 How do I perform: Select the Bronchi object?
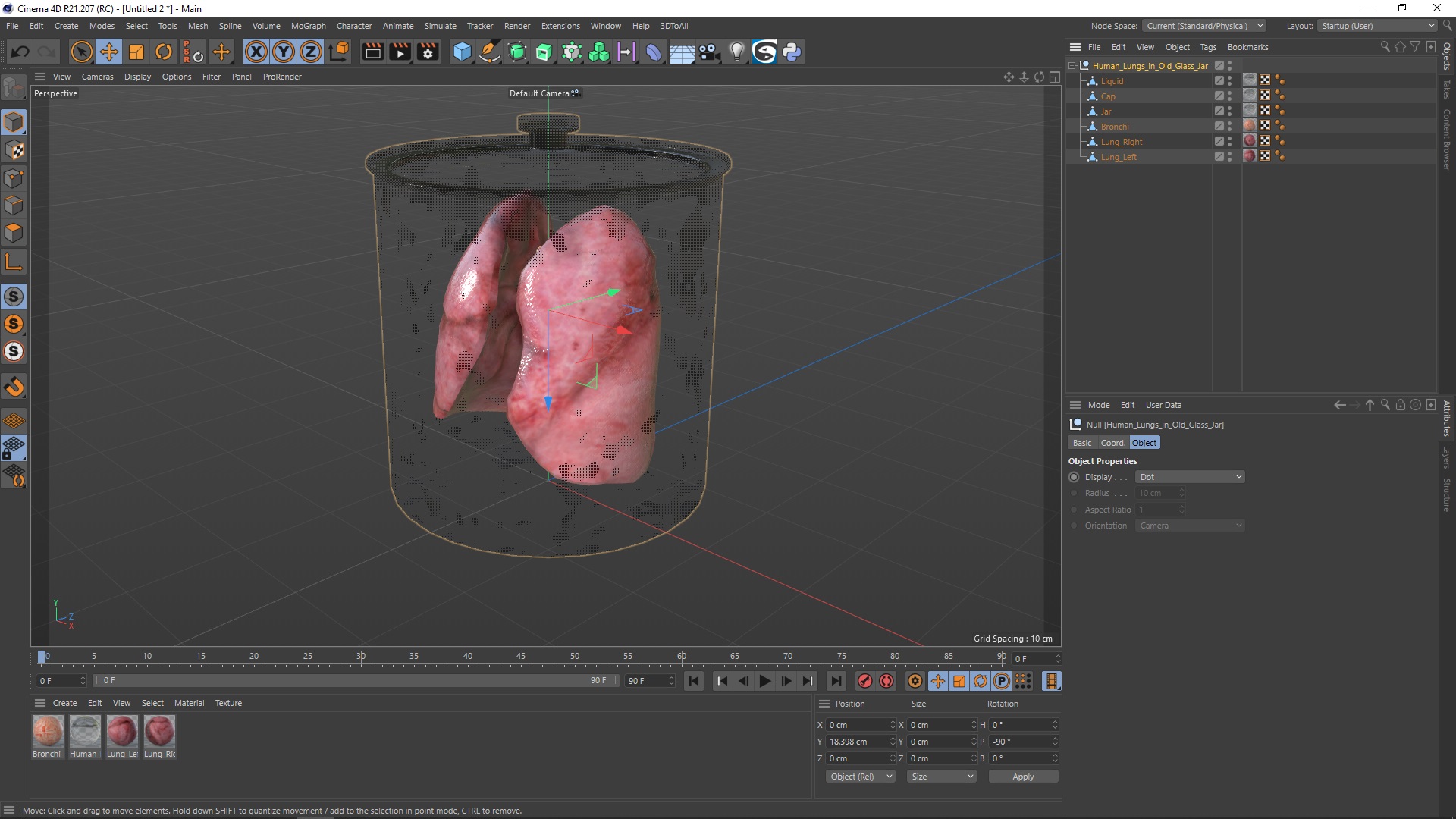click(1115, 127)
